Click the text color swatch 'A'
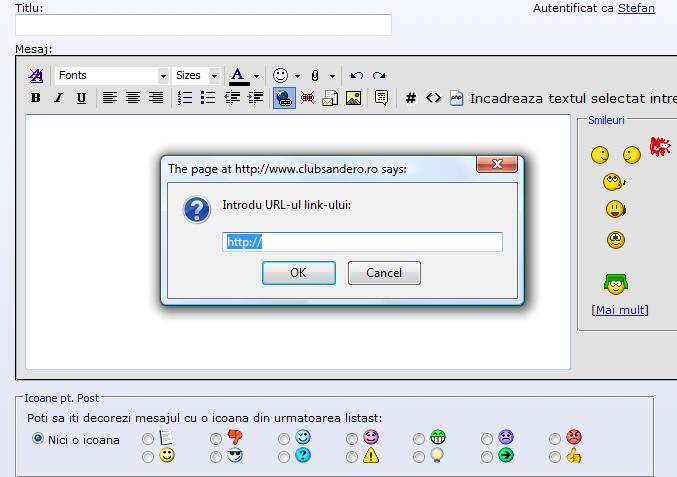677x477 pixels. pos(238,75)
